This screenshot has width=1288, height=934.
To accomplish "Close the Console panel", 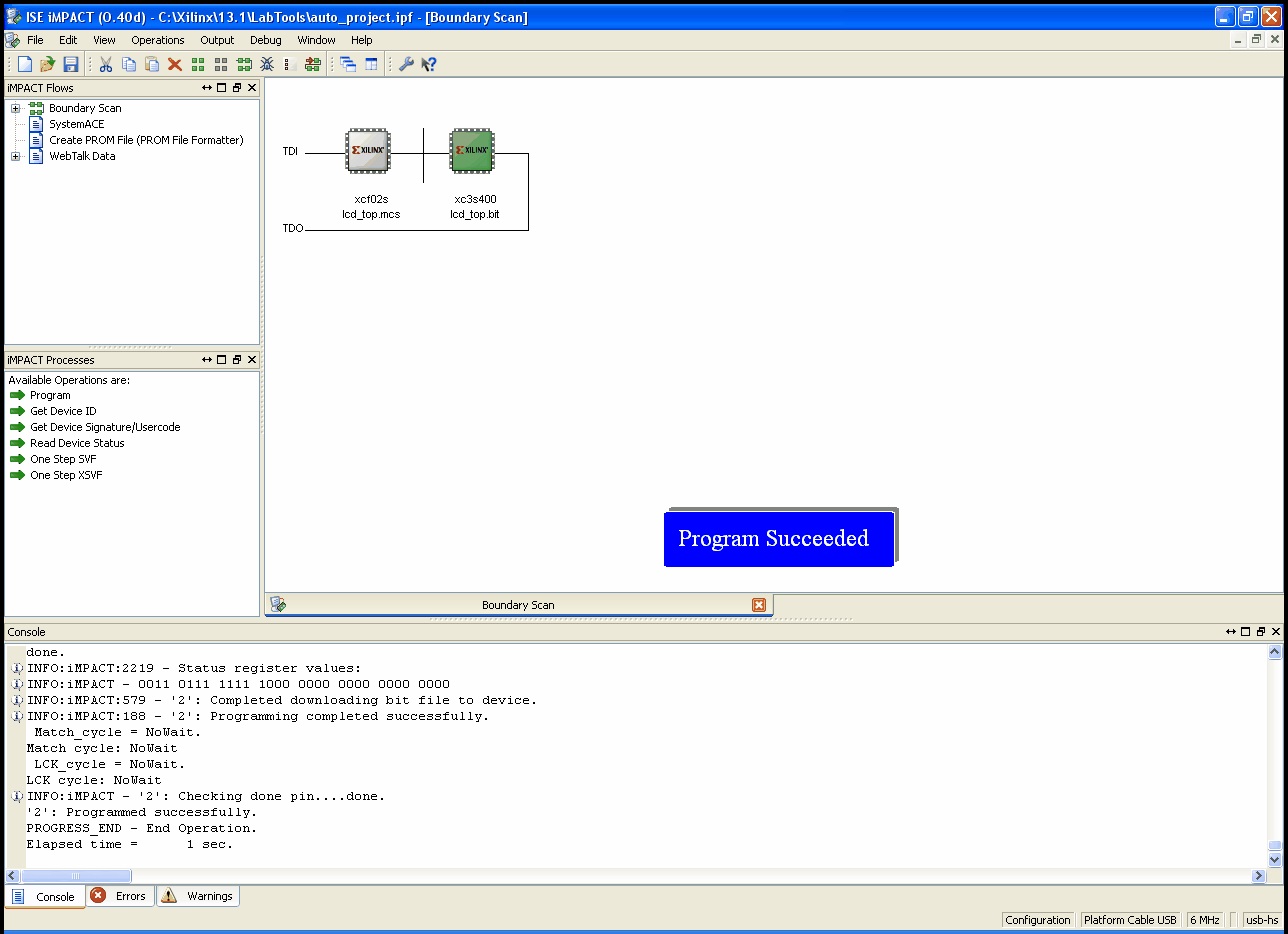I will coord(1276,632).
